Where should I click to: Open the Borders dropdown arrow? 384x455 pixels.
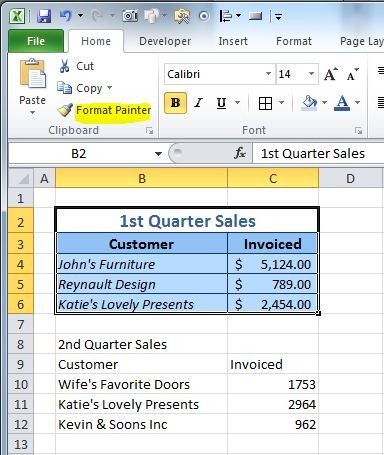[281, 103]
